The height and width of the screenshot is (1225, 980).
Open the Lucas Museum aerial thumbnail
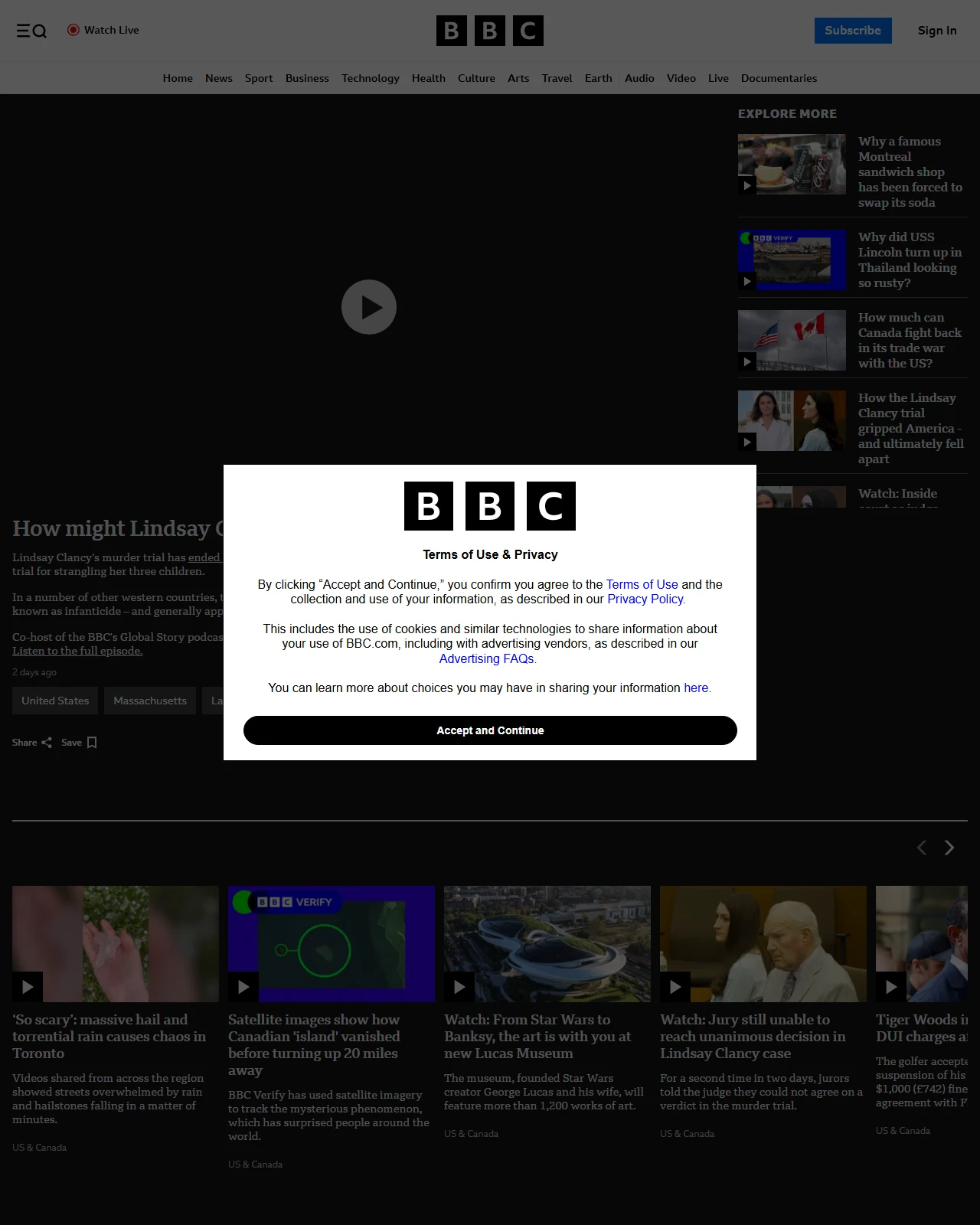coord(547,944)
